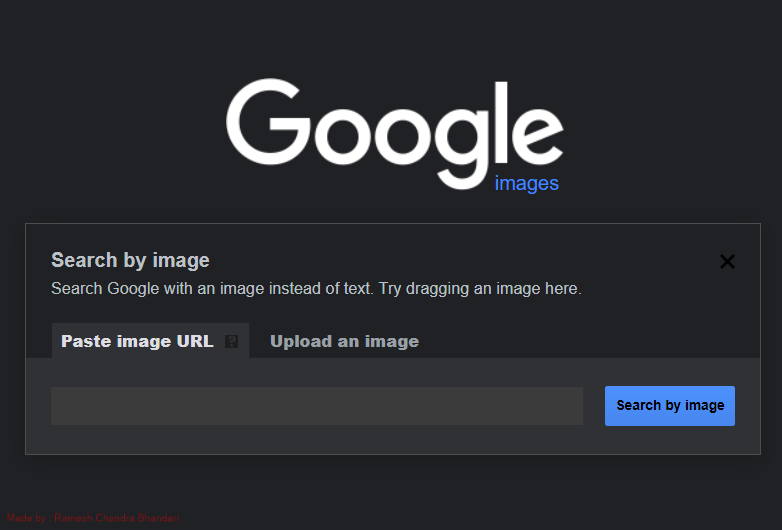The image size is (782, 530).
Task: Click the blue Search by image button
Action: tap(670, 406)
